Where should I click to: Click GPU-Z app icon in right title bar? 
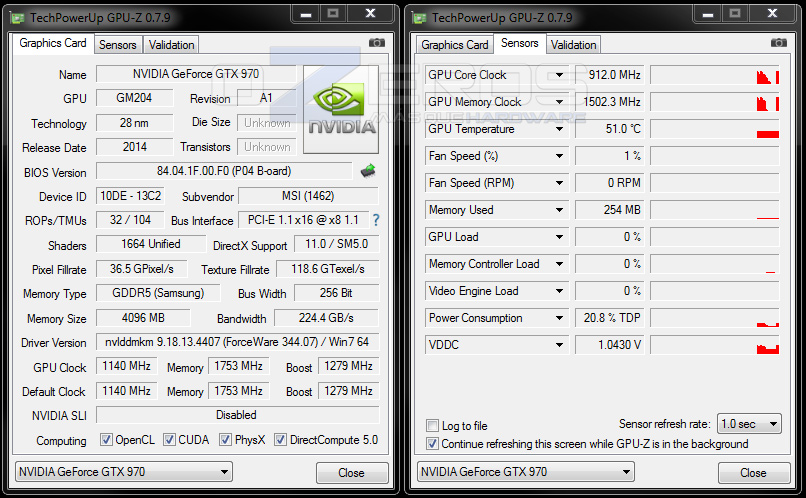tap(419, 19)
